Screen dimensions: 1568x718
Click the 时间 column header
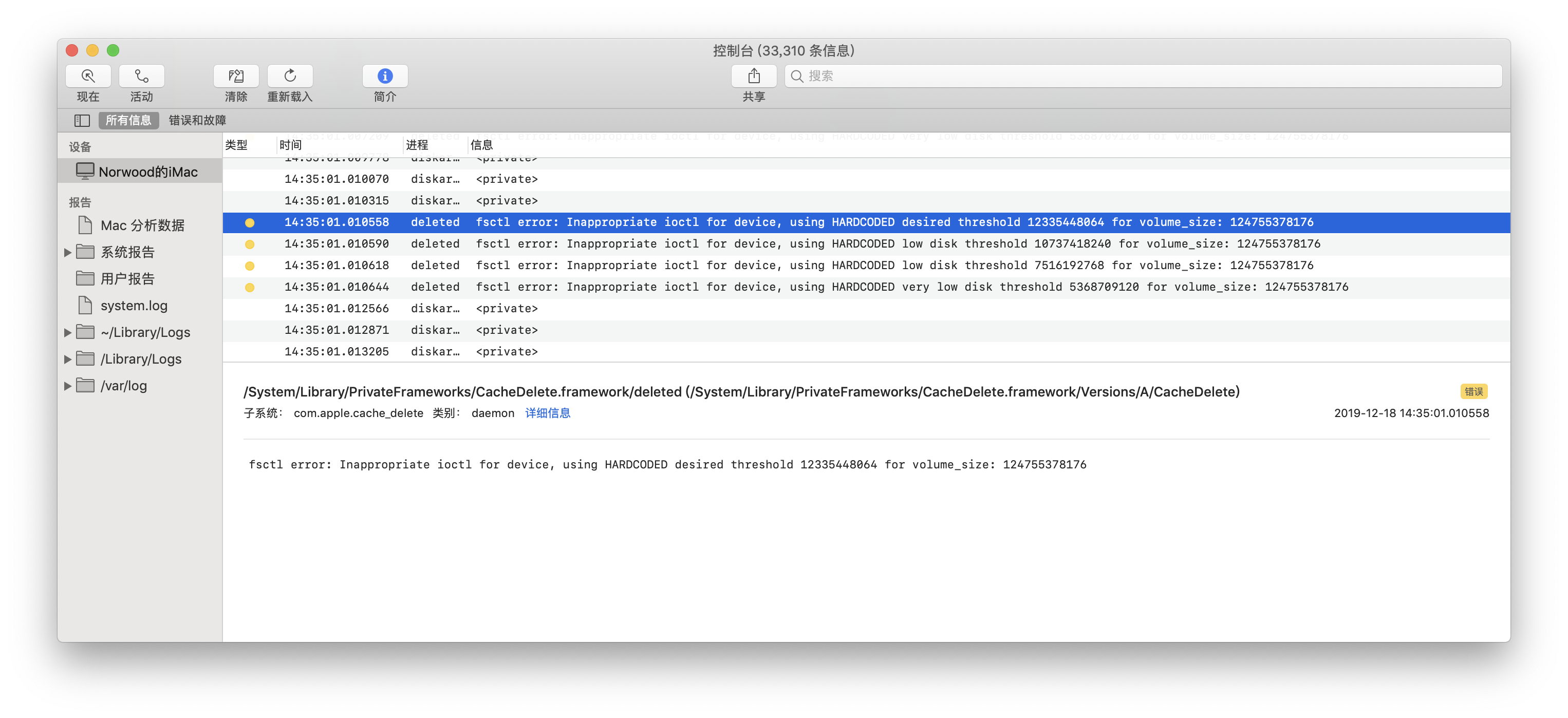291,145
